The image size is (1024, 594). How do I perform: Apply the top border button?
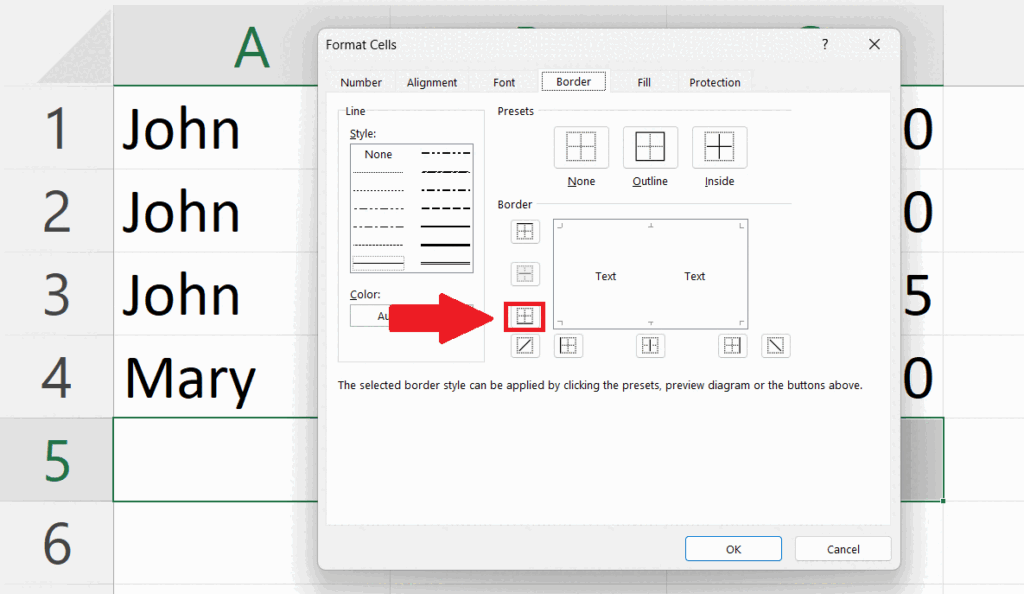pos(525,232)
